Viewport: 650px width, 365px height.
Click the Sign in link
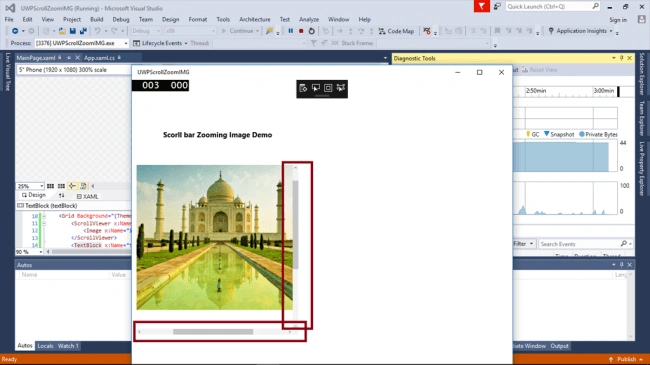(618, 20)
